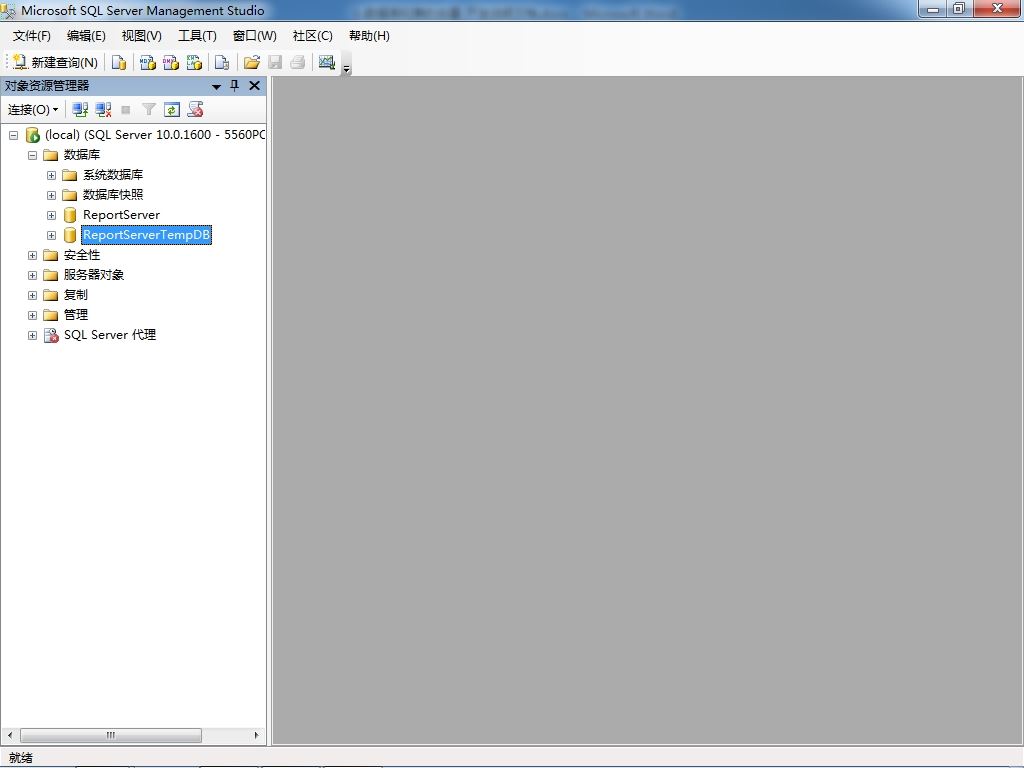Click the Analysis Services MDX query icon
Screen dimensions: 1024x768
click(x=148, y=62)
